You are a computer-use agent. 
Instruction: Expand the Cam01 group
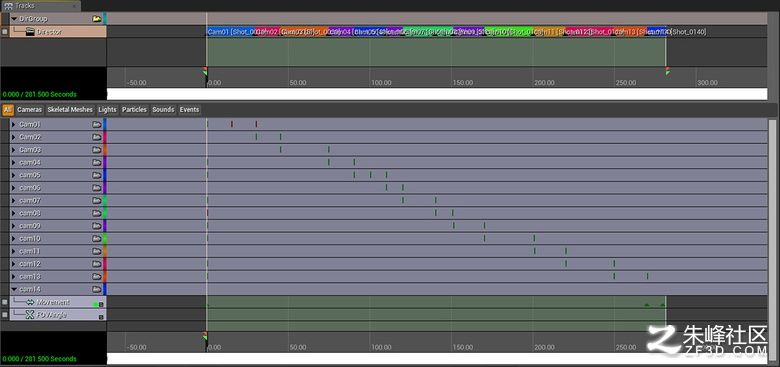(x=14, y=124)
